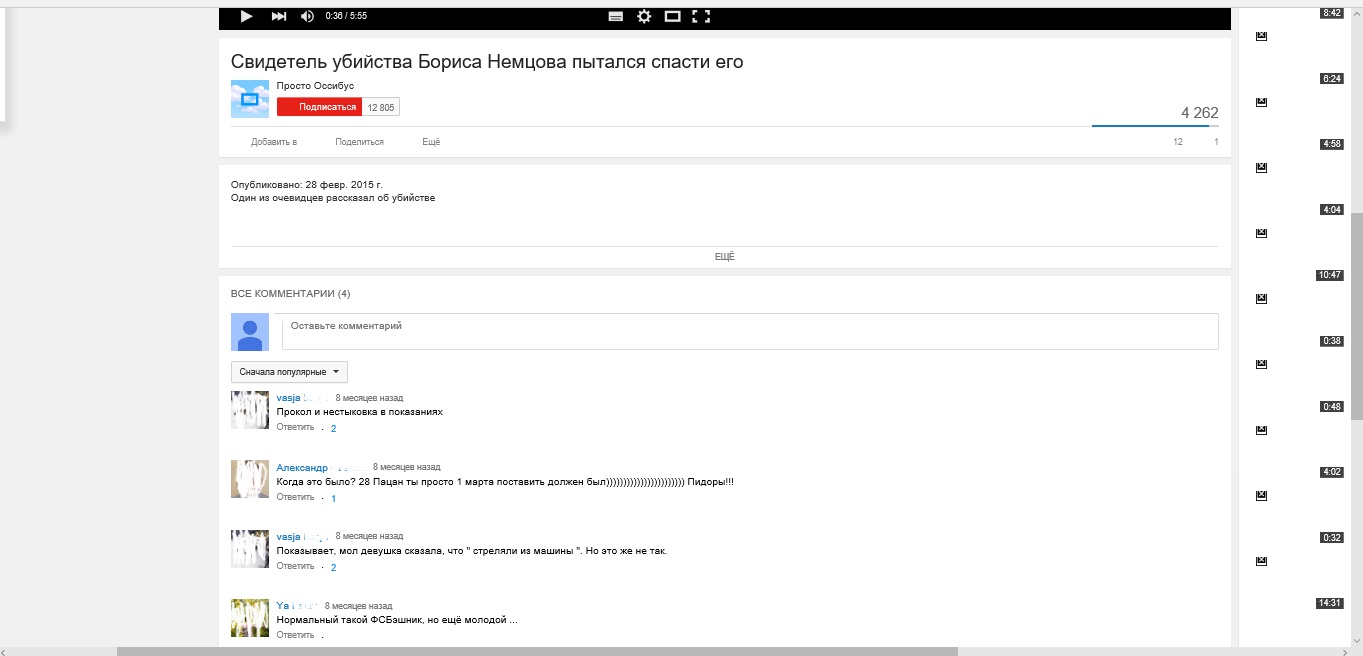Screen dimensions: 1363x656
Task: Click the like count 12
Action: pos(1178,142)
